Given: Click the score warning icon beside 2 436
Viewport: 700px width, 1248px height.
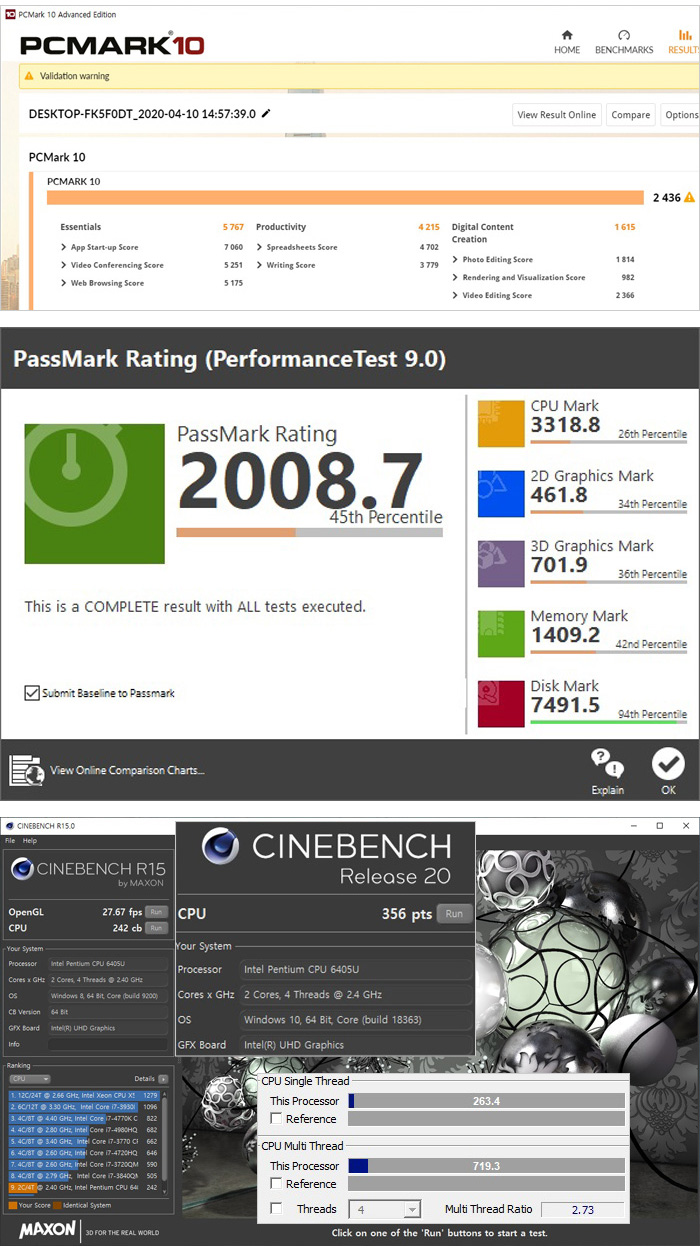Looking at the screenshot, I should coord(689,198).
